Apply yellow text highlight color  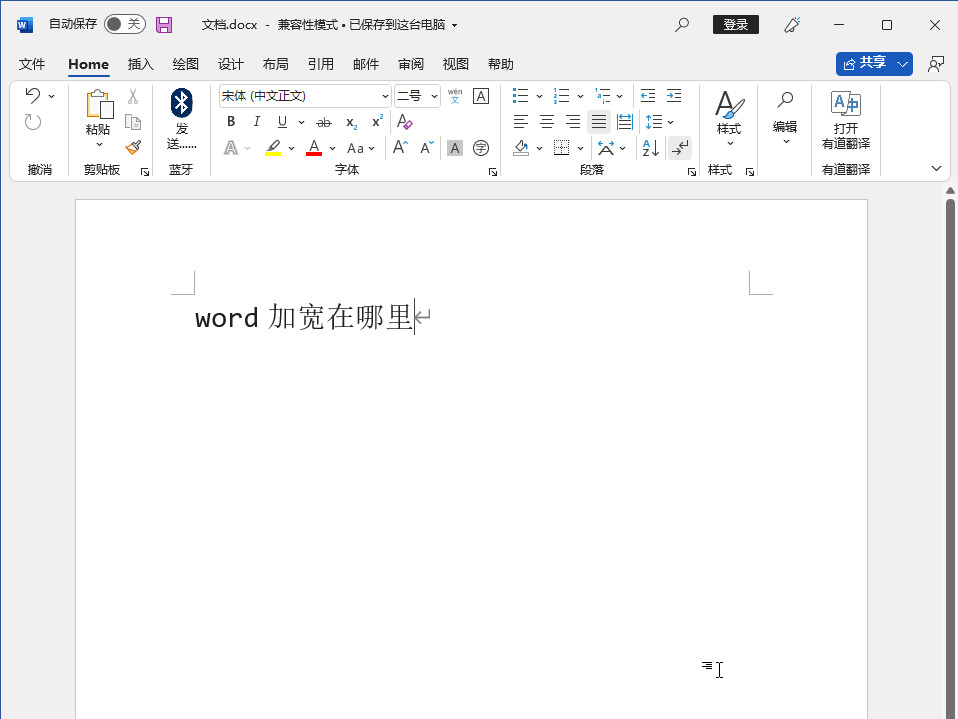click(x=273, y=148)
